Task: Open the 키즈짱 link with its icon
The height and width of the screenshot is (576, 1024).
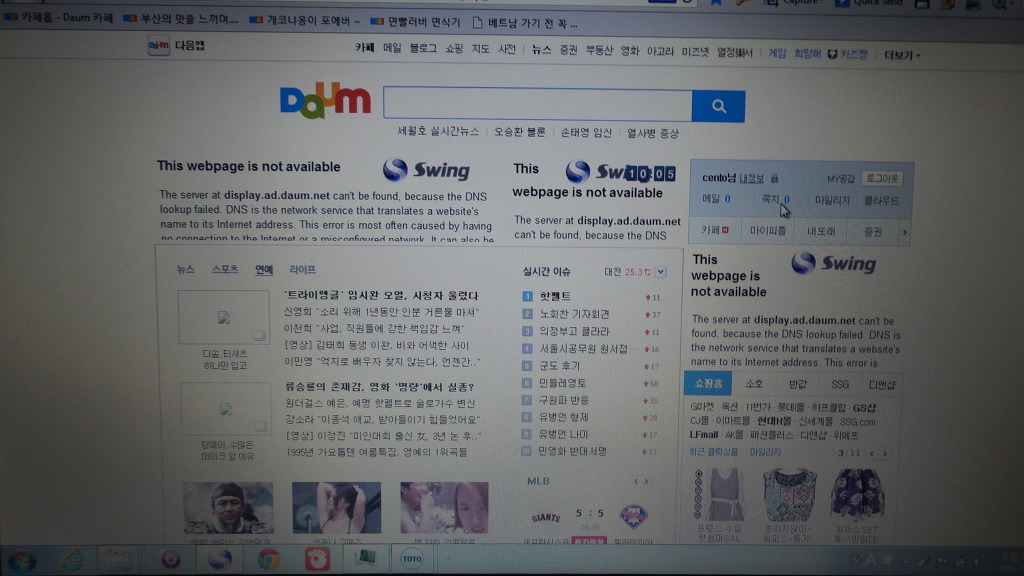Action: pyautogui.click(x=847, y=54)
